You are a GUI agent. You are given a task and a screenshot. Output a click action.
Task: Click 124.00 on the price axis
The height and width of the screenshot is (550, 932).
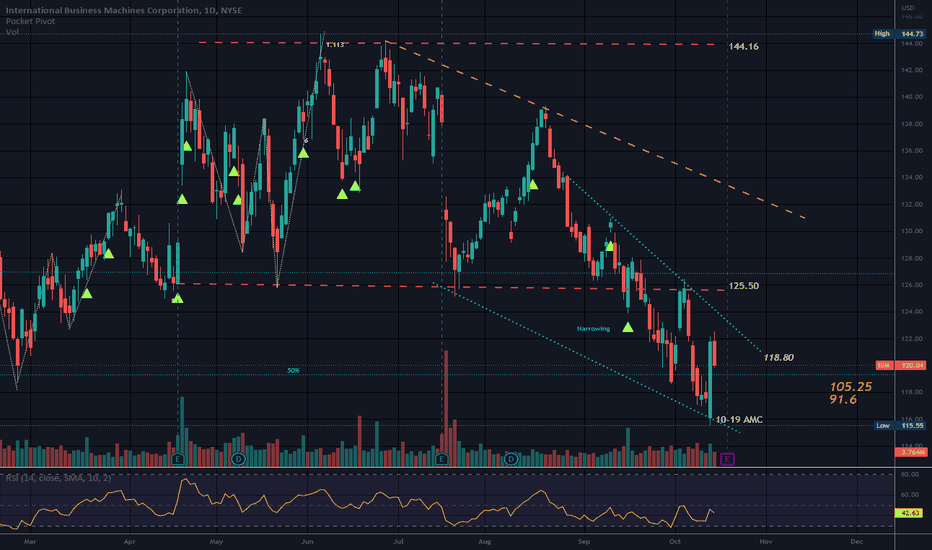(x=911, y=312)
